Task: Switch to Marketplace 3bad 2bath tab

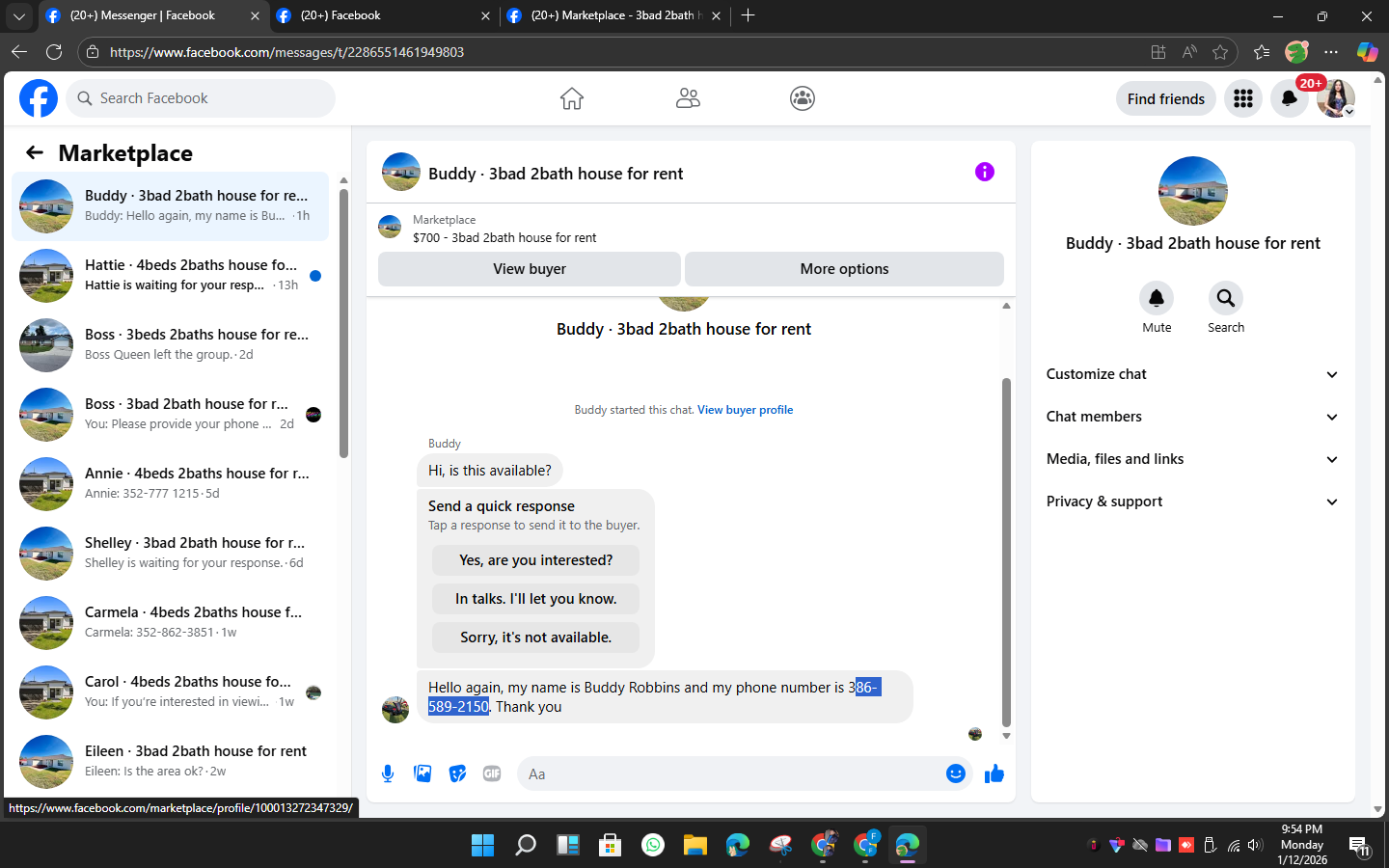Action: (x=613, y=15)
